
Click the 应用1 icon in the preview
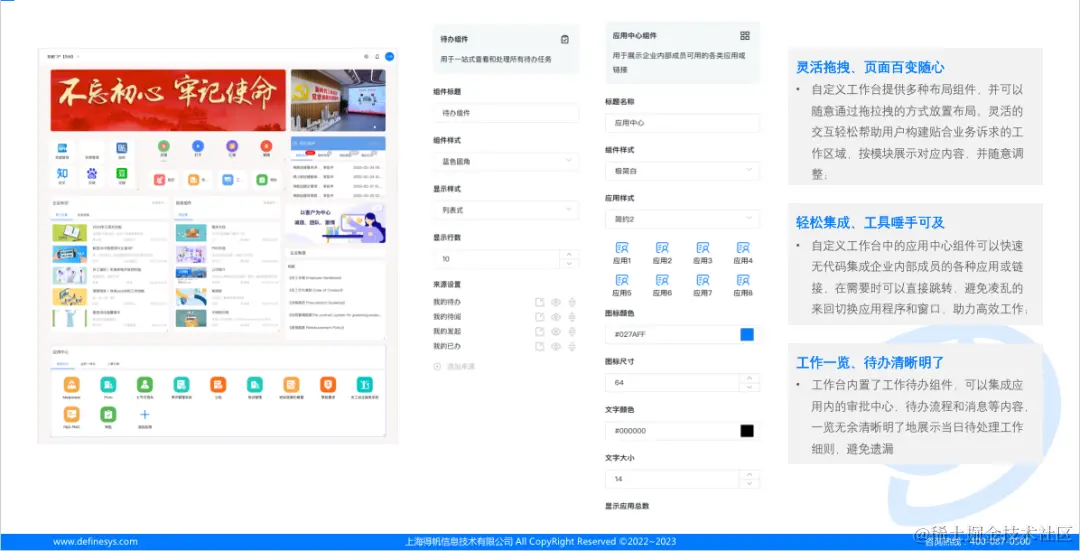(x=622, y=247)
